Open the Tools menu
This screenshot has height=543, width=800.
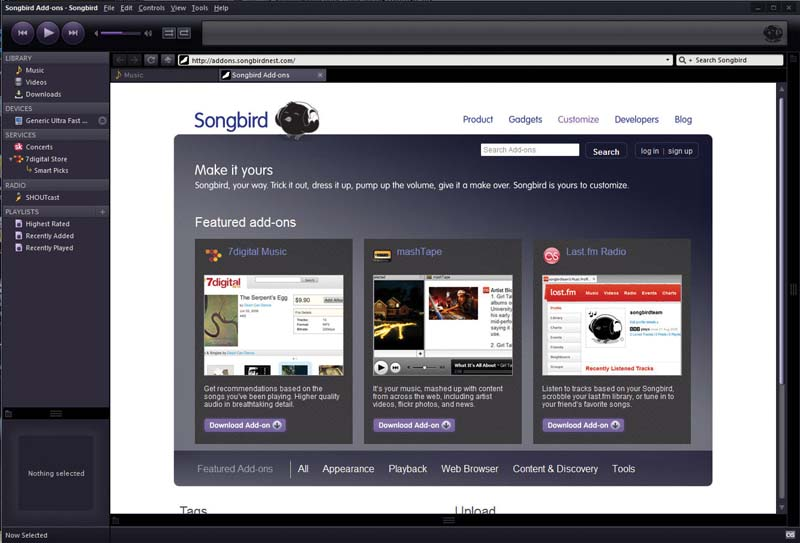pyautogui.click(x=199, y=8)
